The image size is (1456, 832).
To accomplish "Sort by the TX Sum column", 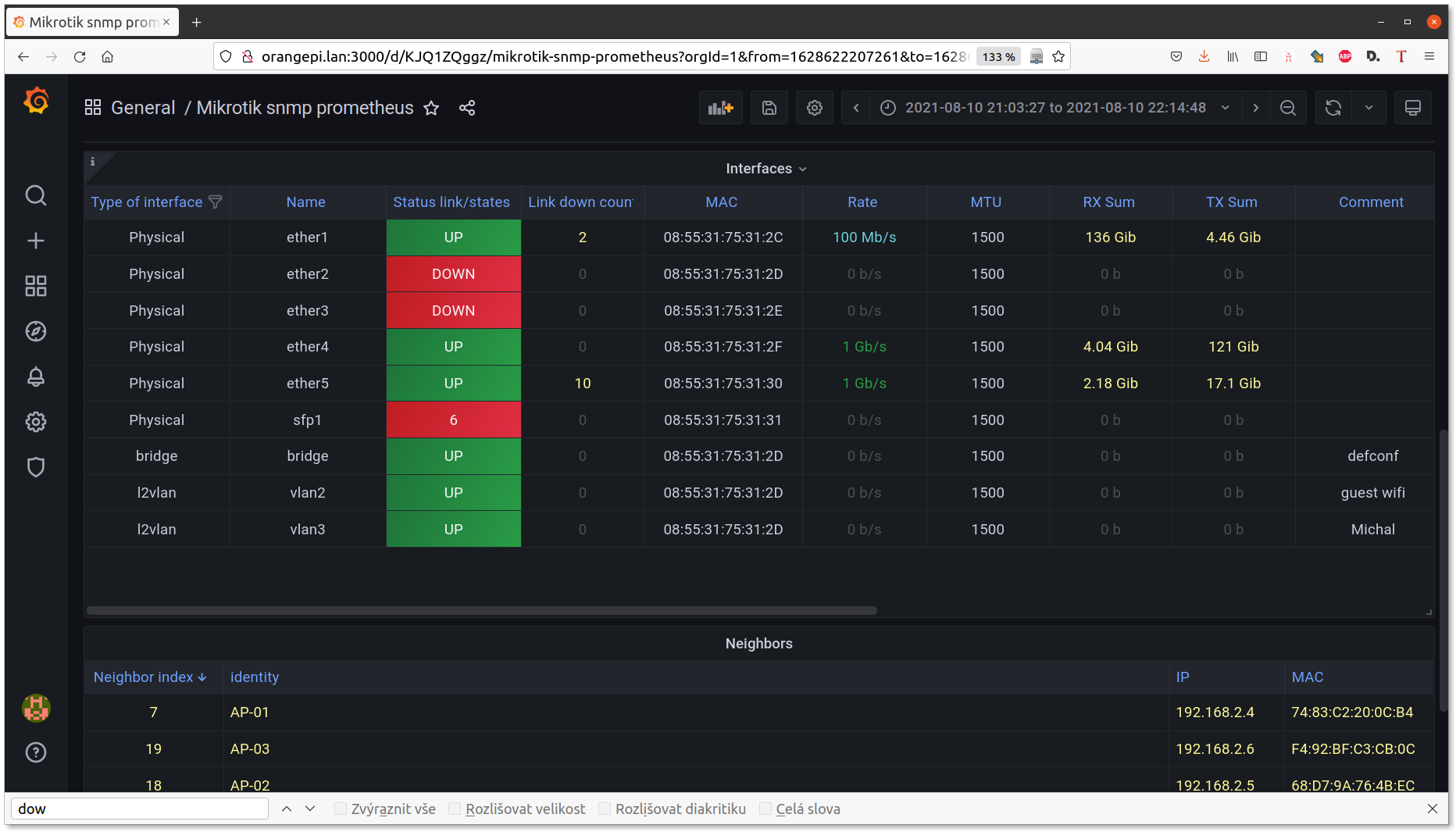I will 1231,202.
